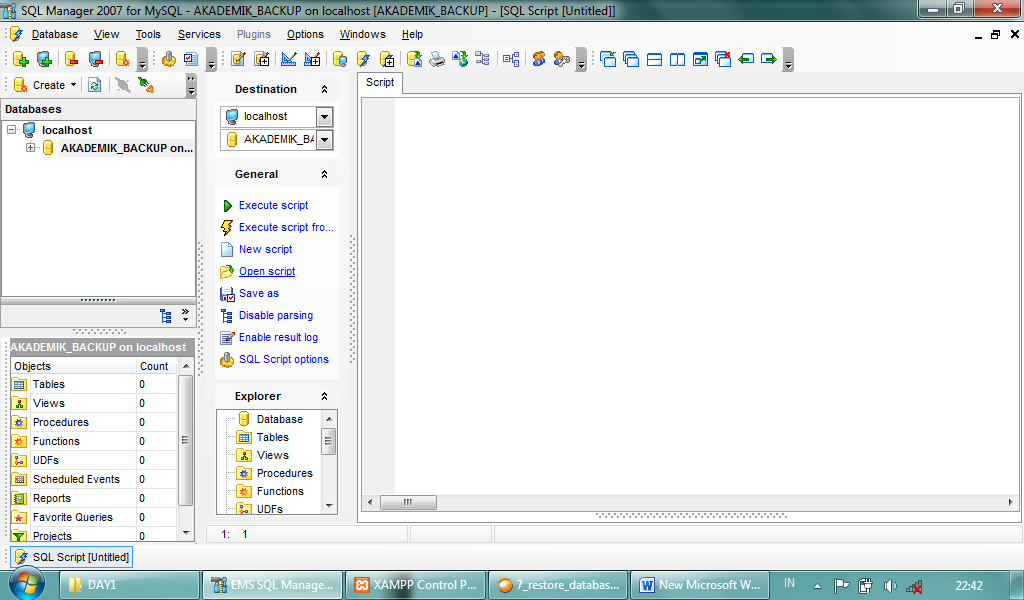Click the Save as link
This screenshot has height=600, width=1024.
point(259,293)
